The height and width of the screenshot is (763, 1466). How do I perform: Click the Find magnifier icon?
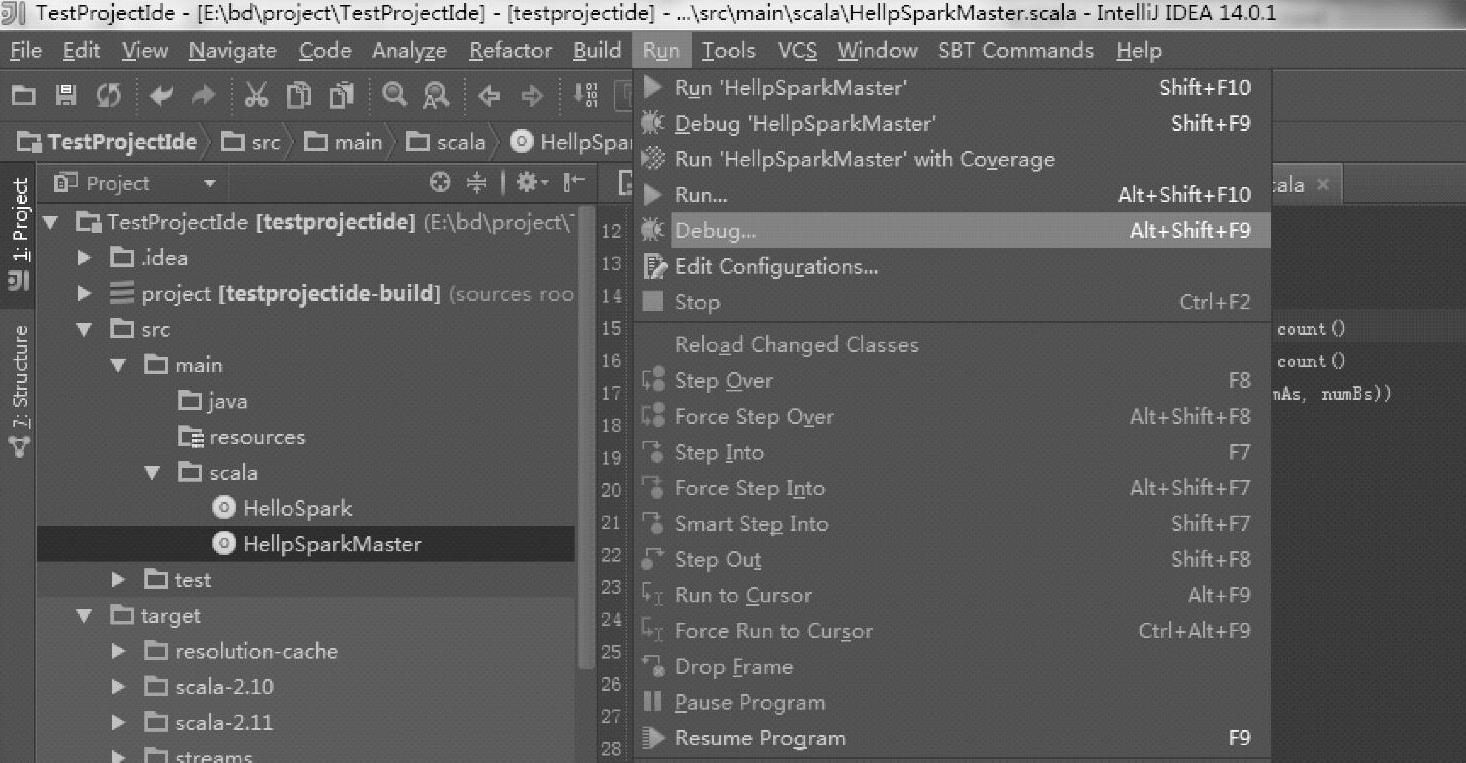click(x=395, y=95)
